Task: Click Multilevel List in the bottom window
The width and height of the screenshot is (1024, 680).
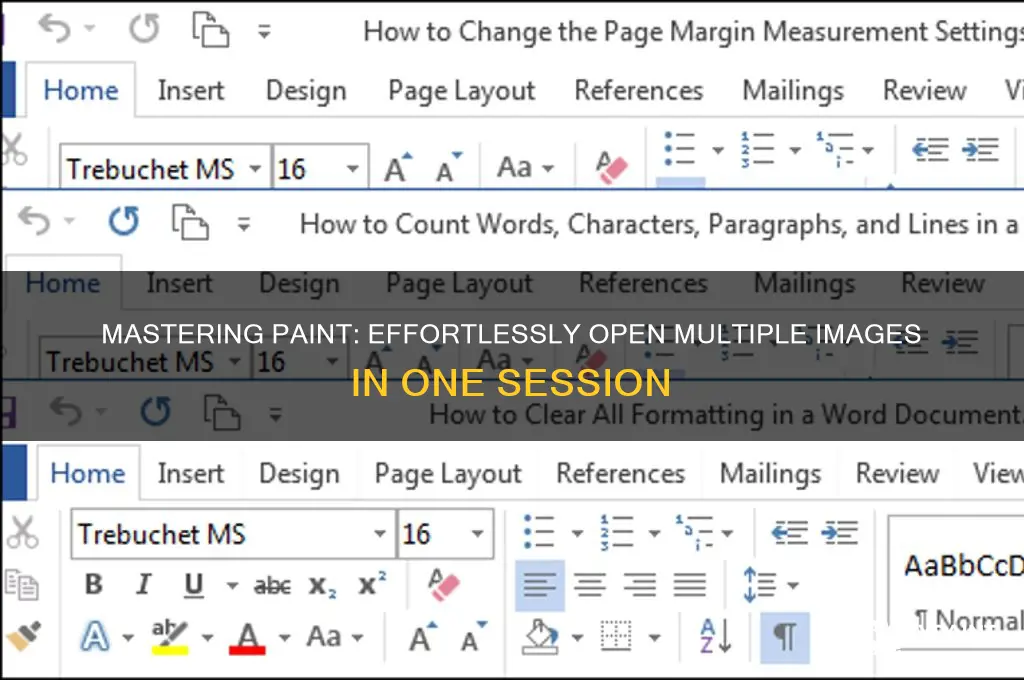Action: pyautogui.click(x=695, y=532)
